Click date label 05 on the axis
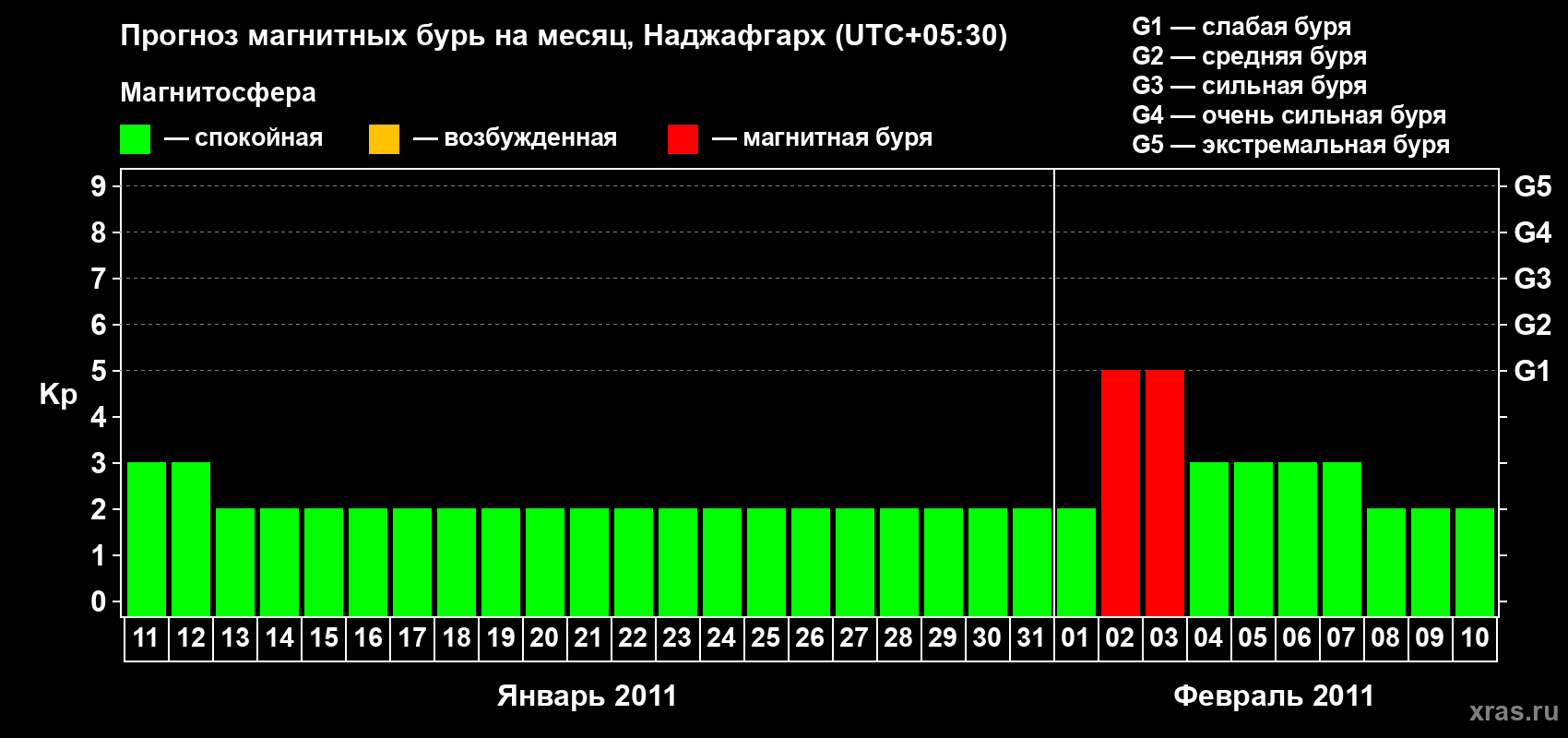 (1253, 638)
